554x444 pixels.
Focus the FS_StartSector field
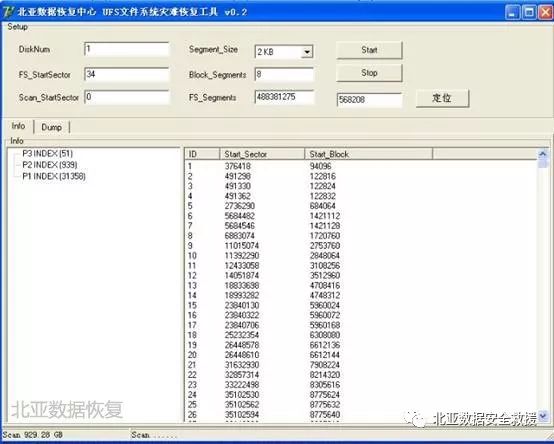coord(127,75)
